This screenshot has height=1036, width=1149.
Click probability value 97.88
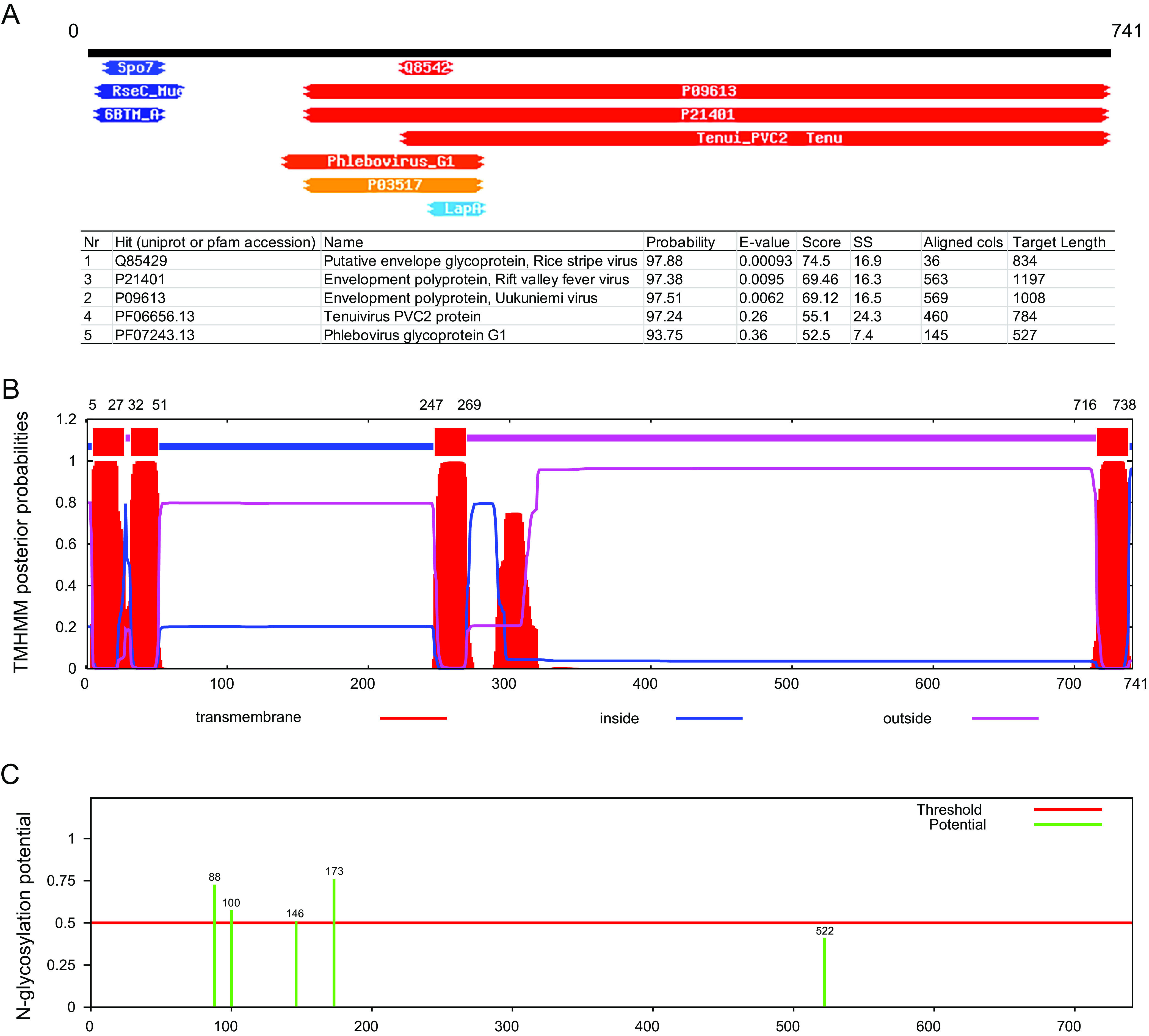(664, 261)
